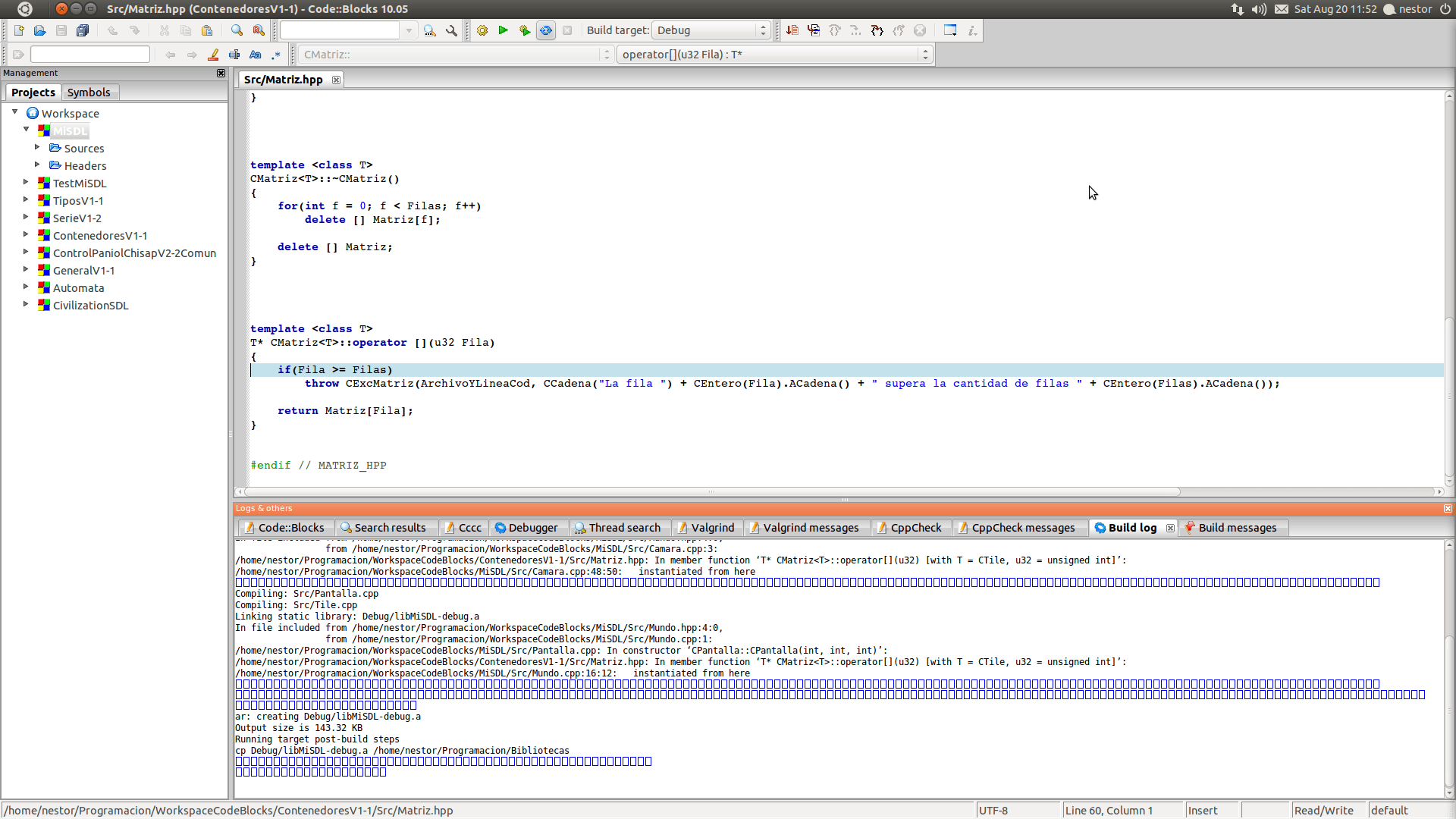Open Build target Debug dropdown
1456x819 pixels.
click(x=711, y=30)
